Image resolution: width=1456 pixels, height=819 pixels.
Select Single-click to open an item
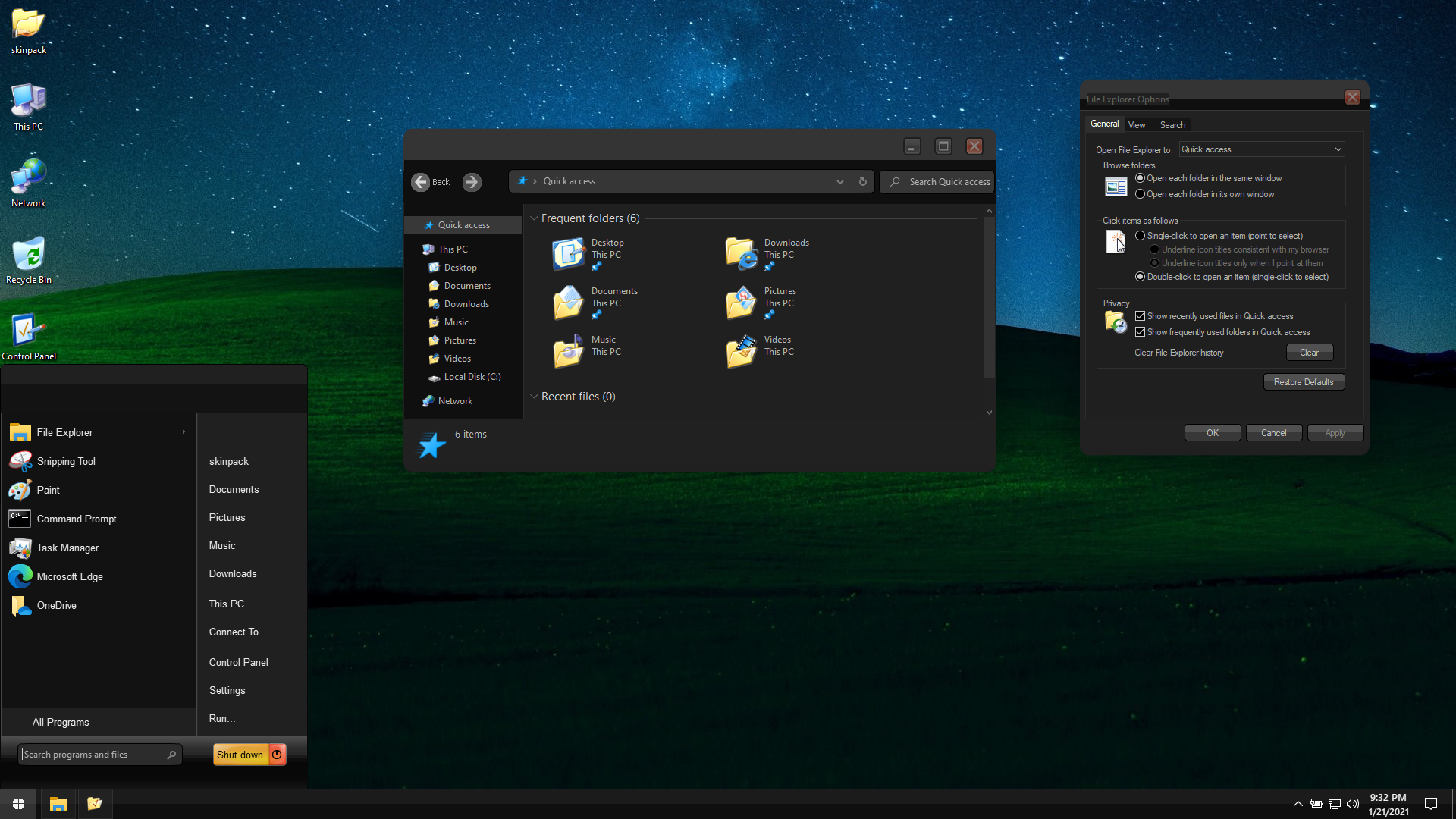pyautogui.click(x=1140, y=236)
